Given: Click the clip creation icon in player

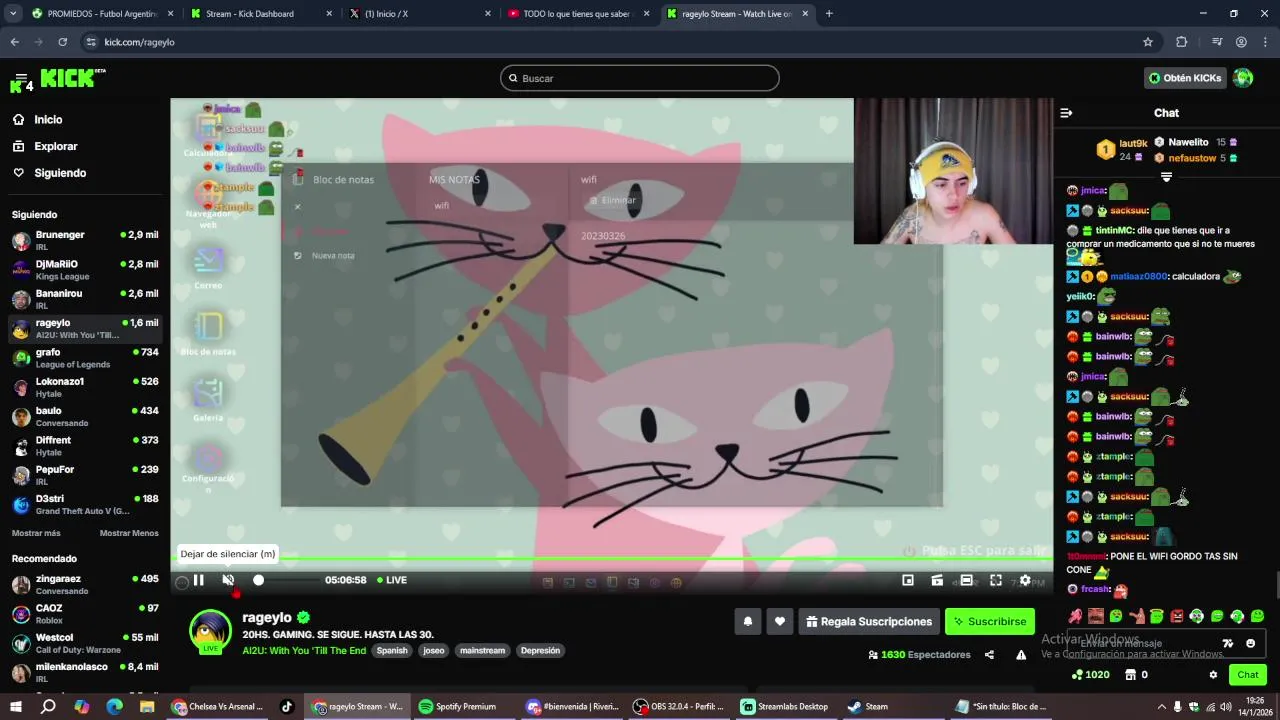Looking at the screenshot, I should pyautogui.click(x=937, y=580).
